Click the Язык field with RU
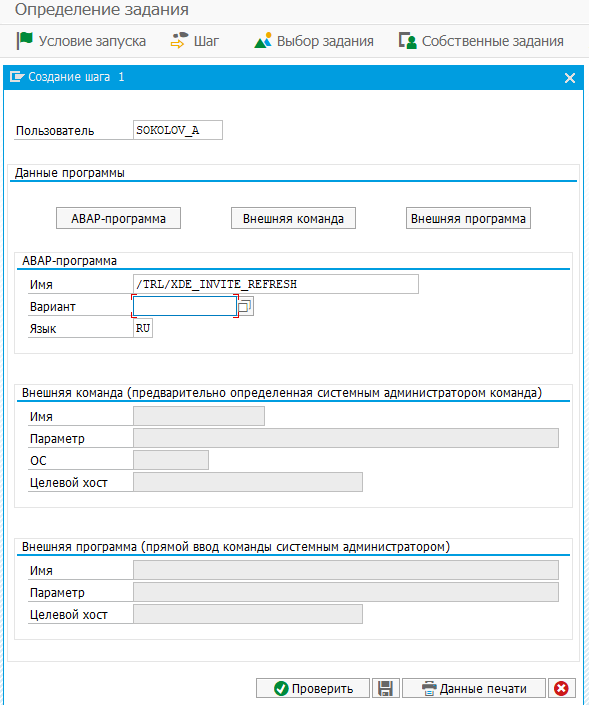589x705 pixels. point(143,328)
